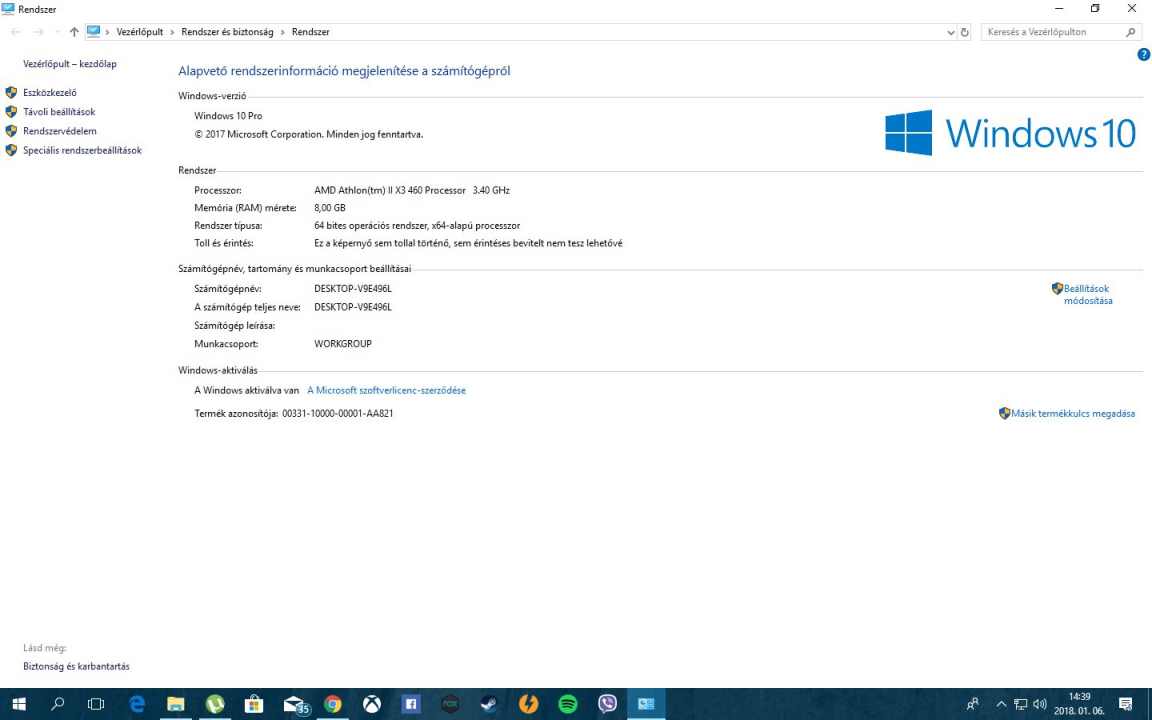Viewport: 1152px width, 720px height.
Task: Refresh the address bar view
Action: (x=965, y=32)
